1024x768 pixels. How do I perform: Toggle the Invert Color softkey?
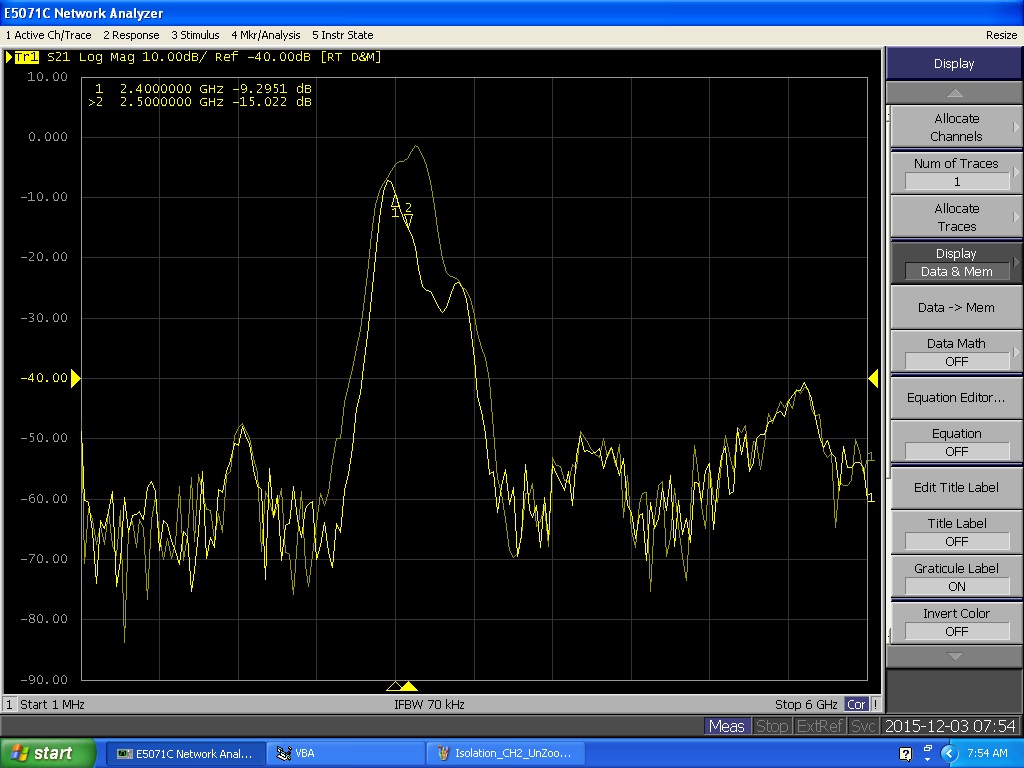[x=956, y=623]
